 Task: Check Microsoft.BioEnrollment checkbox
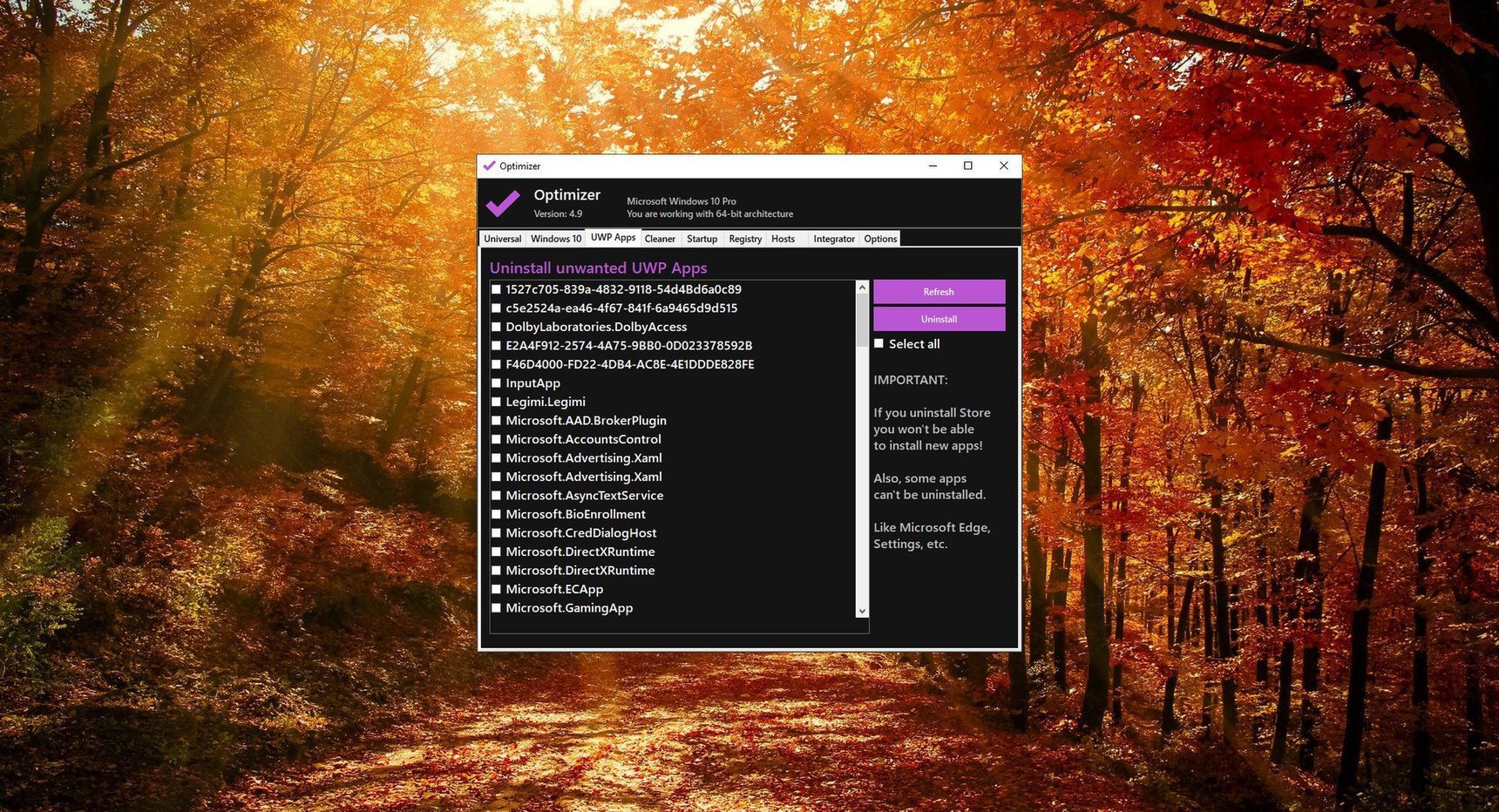496,514
